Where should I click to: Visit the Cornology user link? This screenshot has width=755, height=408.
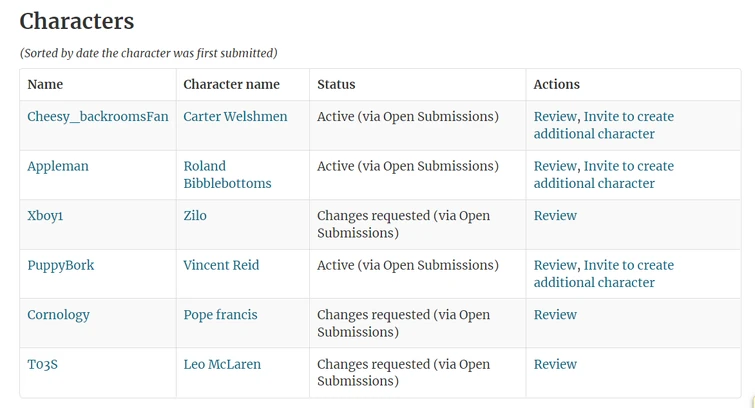58,315
